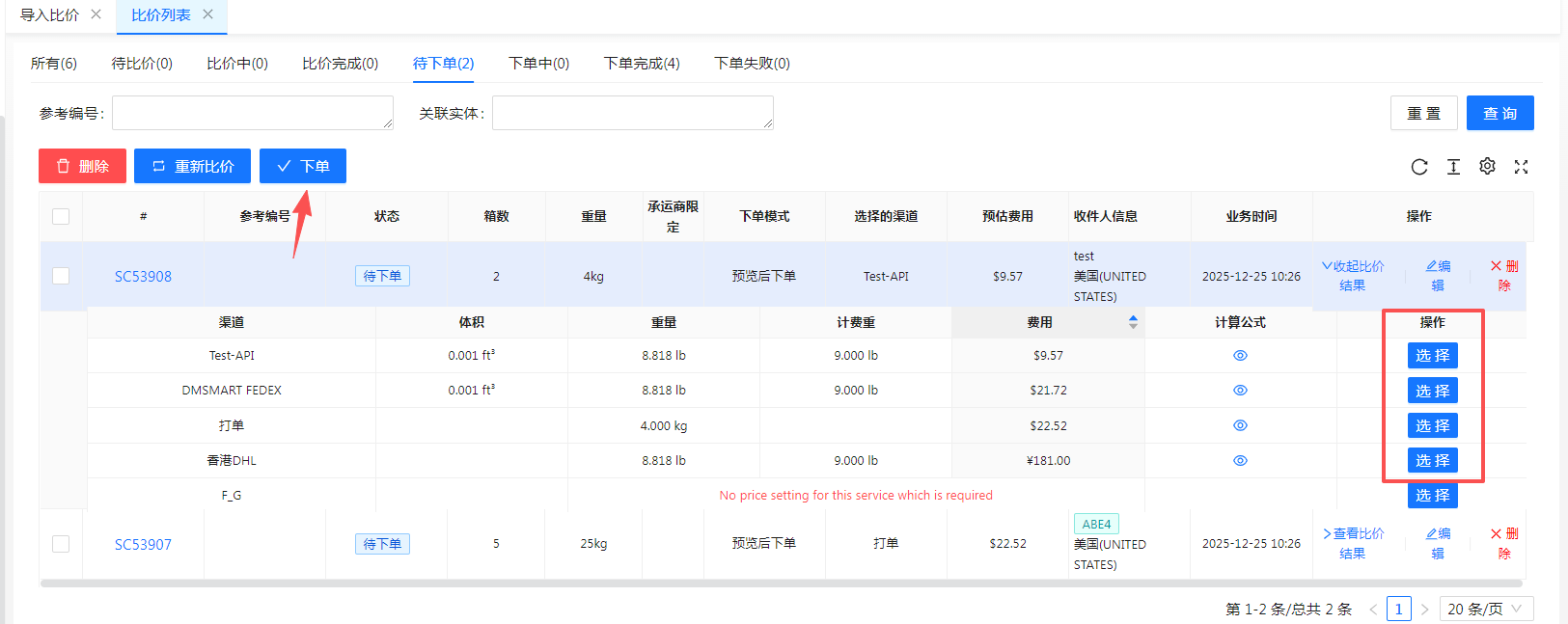Switch to the 下单完成(4) tab
1568x624 pixels.
click(642, 64)
